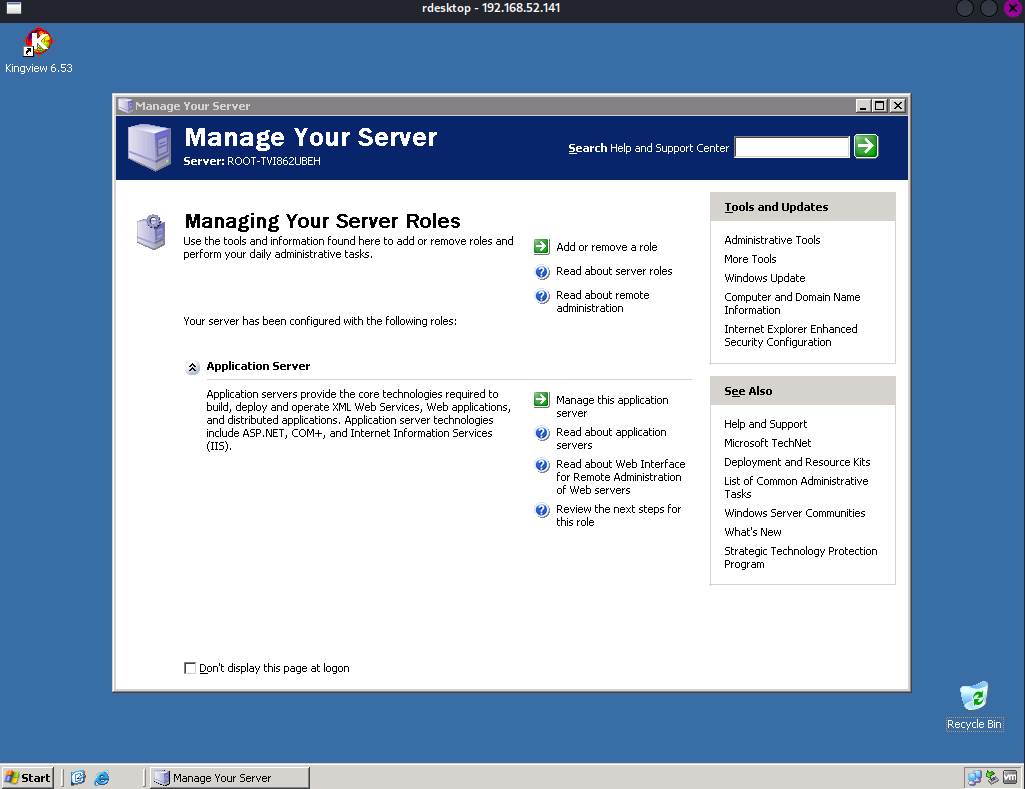Open Windows Update link
1025x789 pixels.
[764, 278]
